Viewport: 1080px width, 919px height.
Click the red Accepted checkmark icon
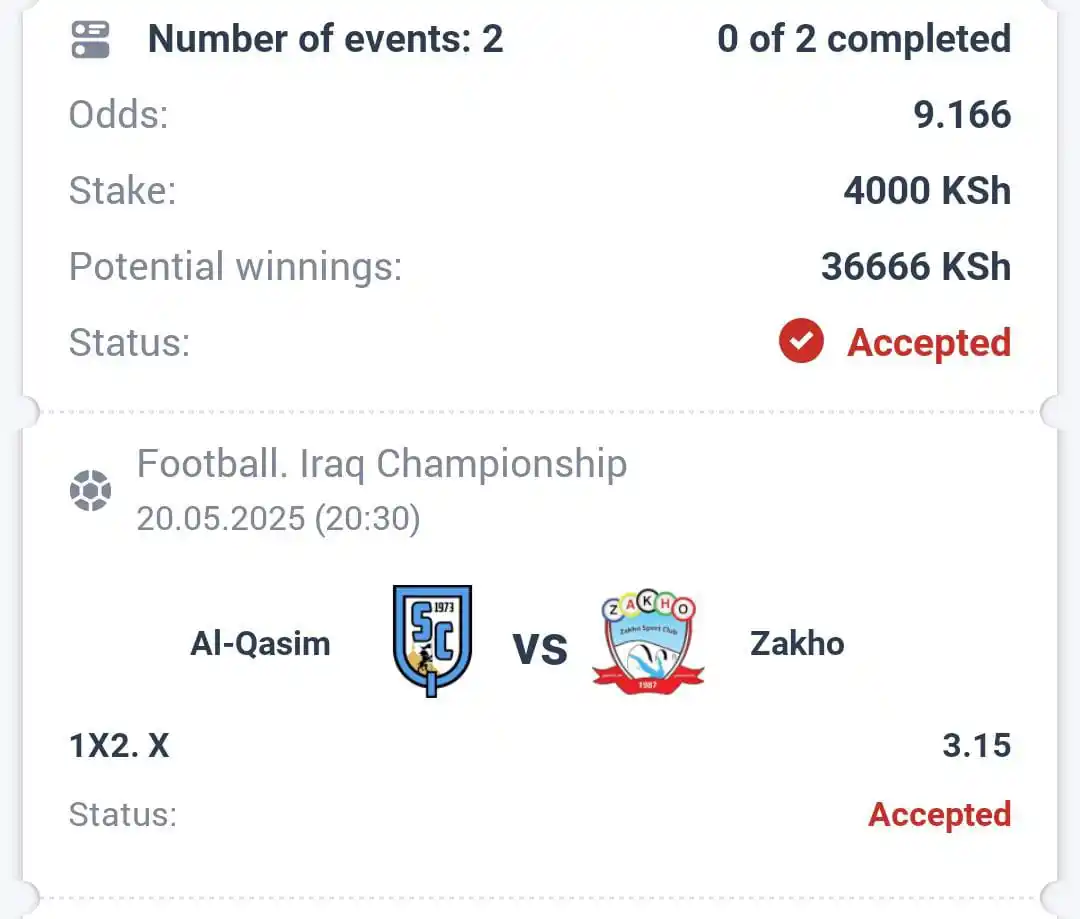point(801,340)
